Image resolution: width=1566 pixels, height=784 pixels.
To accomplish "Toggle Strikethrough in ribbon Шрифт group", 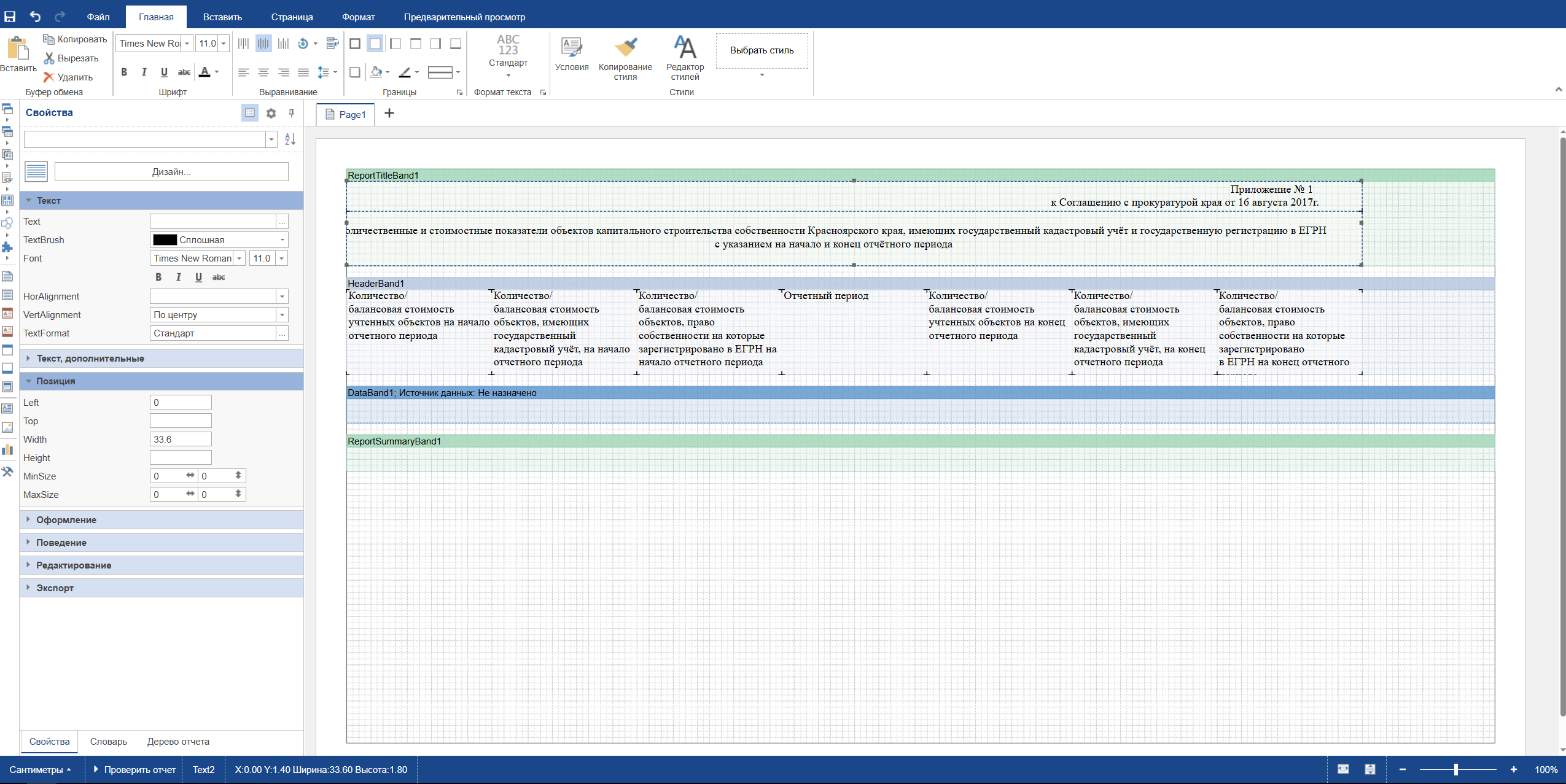I will (x=184, y=72).
